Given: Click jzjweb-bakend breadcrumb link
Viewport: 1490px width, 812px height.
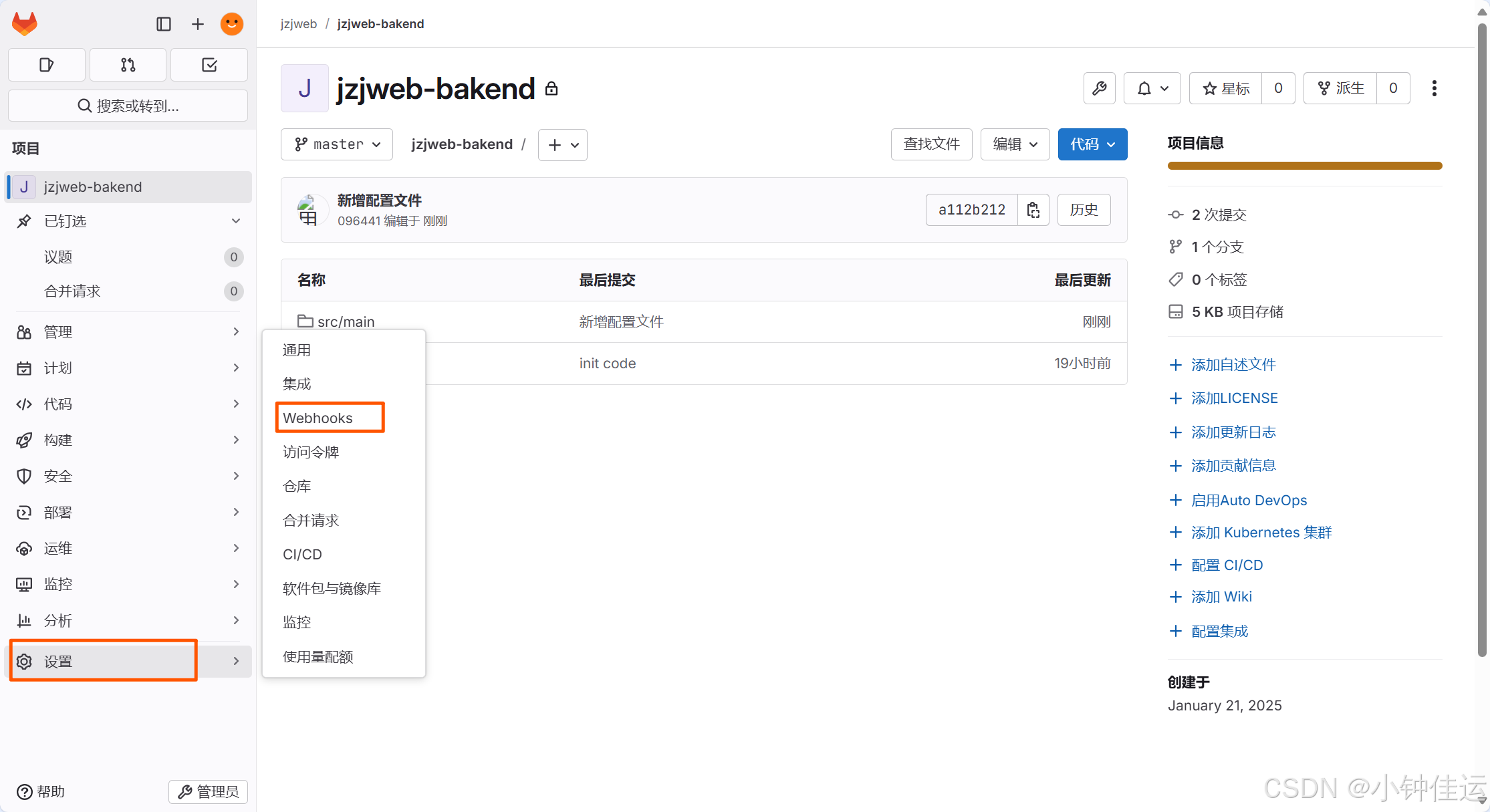Looking at the screenshot, I should (380, 24).
